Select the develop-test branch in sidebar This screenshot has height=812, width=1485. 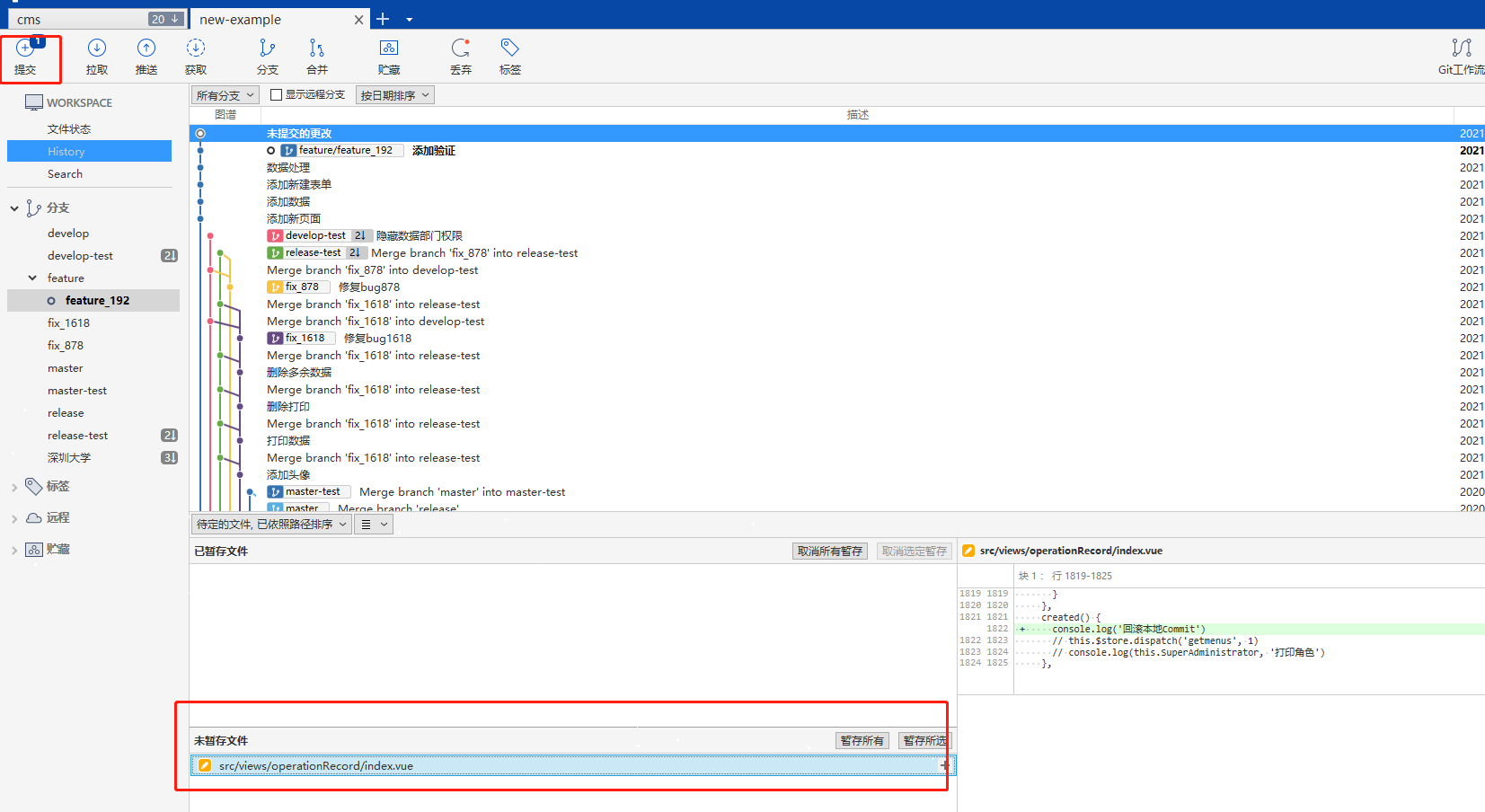pyautogui.click(x=80, y=256)
